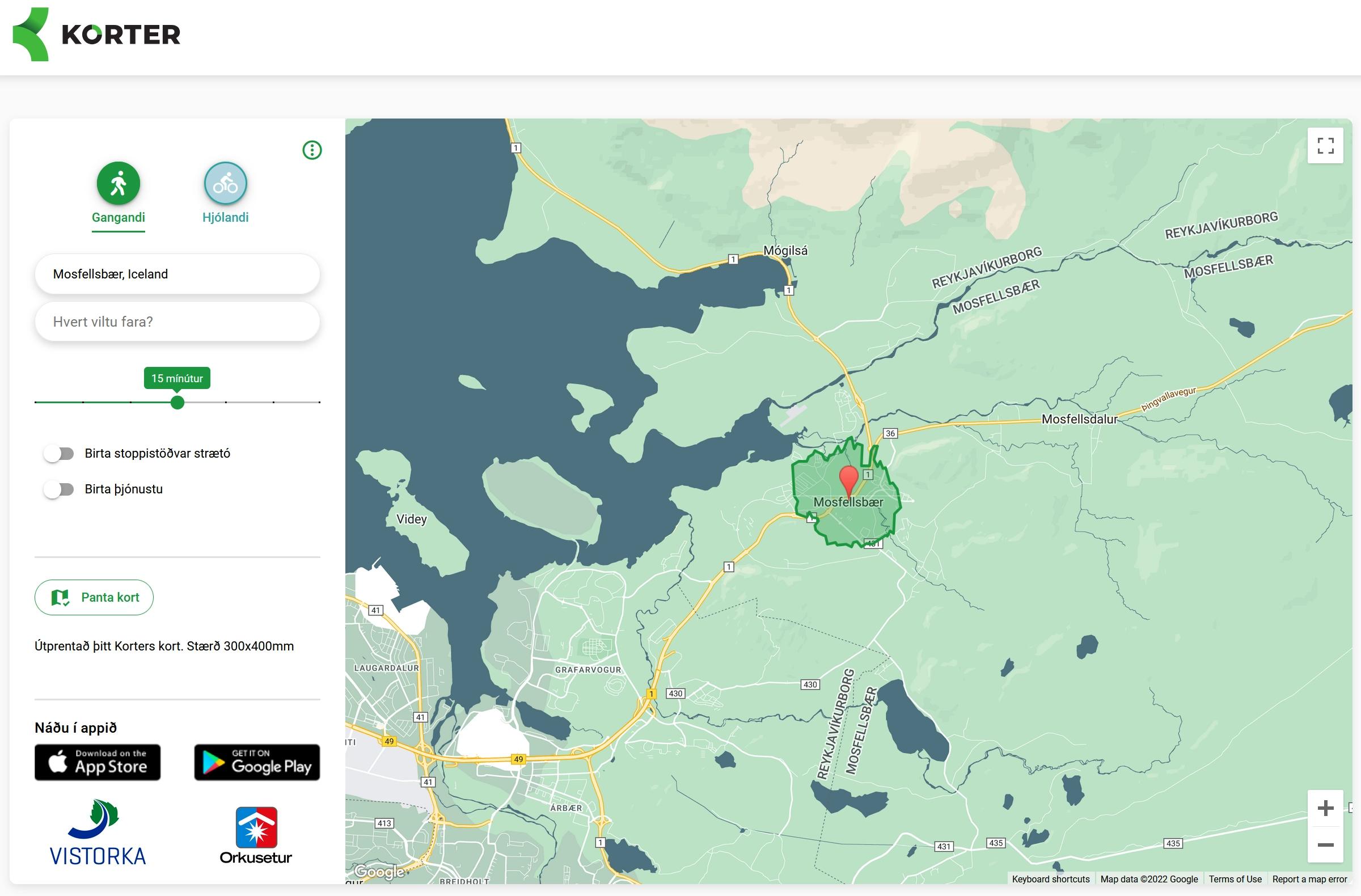
Task: Click the Mosfellsdalur map label
Action: point(1079,419)
